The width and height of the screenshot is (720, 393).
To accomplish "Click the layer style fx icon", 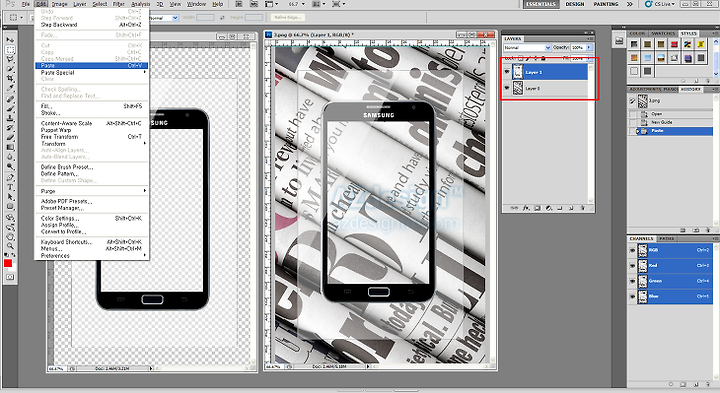I will tap(526, 208).
